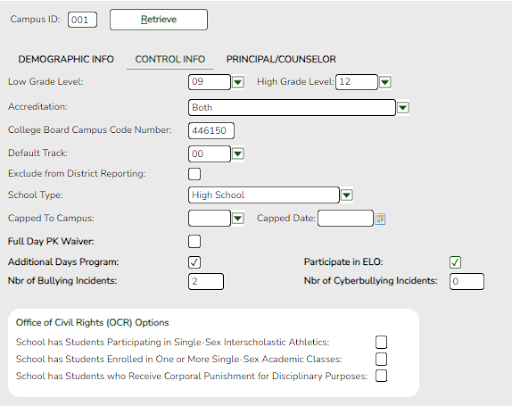
Task: Click the Campus ID field
Action: tap(82, 20)
